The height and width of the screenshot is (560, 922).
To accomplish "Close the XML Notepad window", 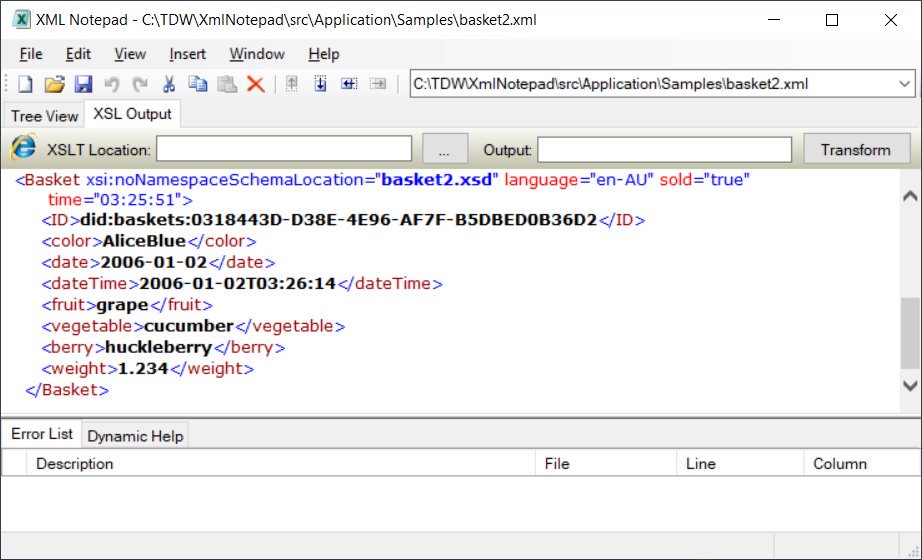I will point(891,19).
